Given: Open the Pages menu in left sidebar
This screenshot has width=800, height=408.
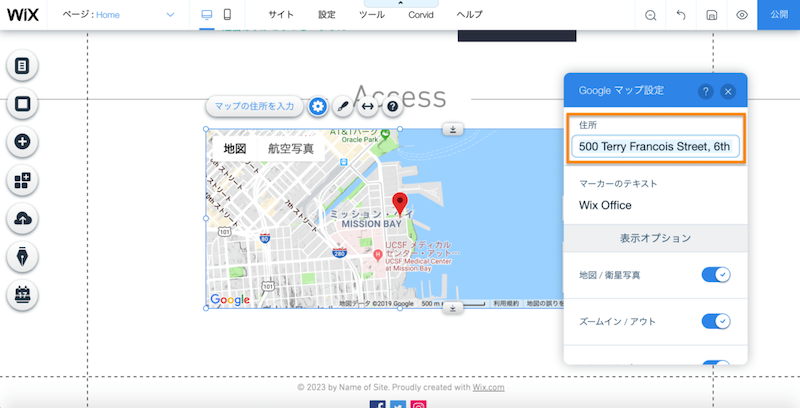Looking at the screenshot, I should tap(22, 66).
